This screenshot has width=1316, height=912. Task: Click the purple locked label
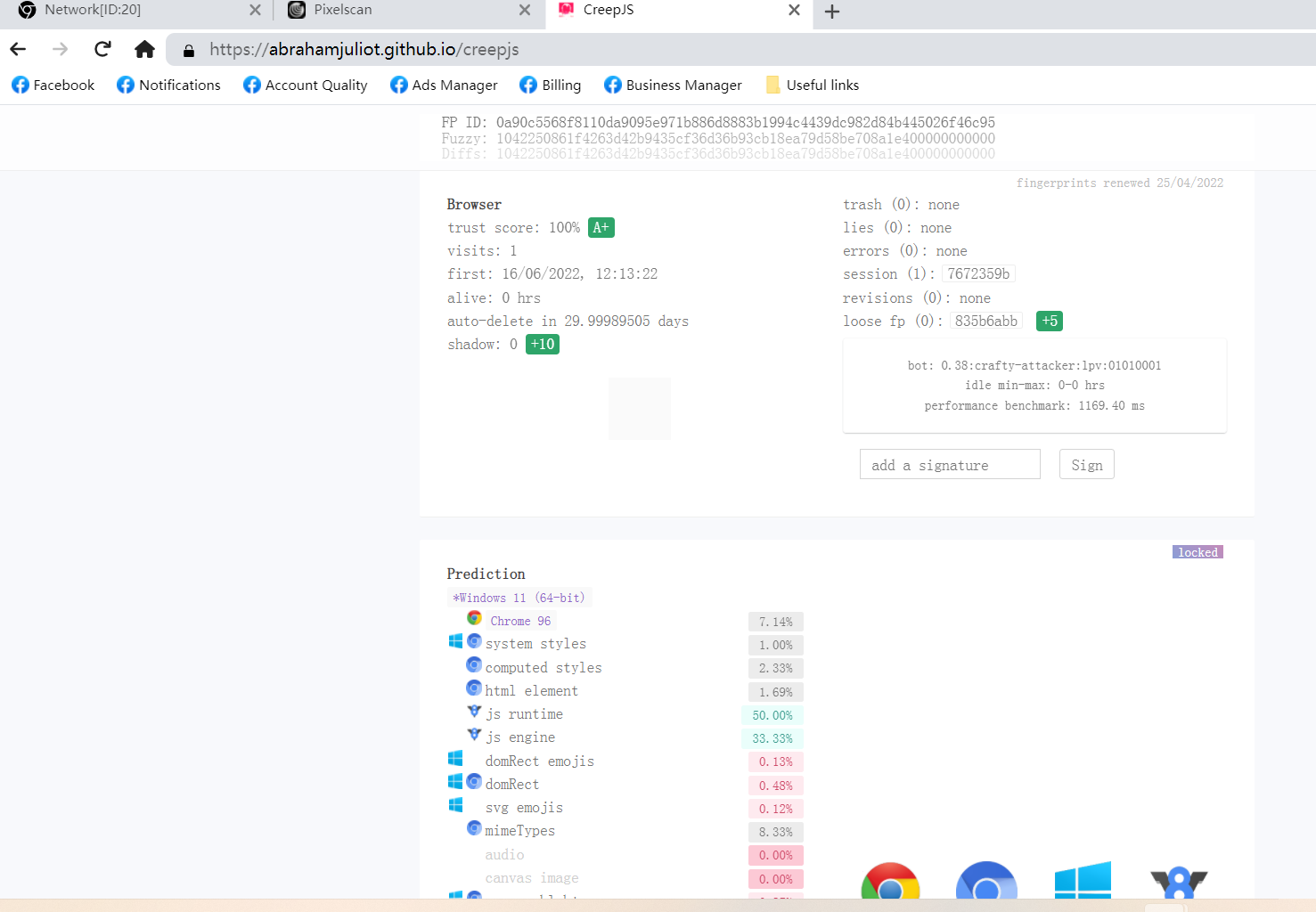[x=1197, y=552]
